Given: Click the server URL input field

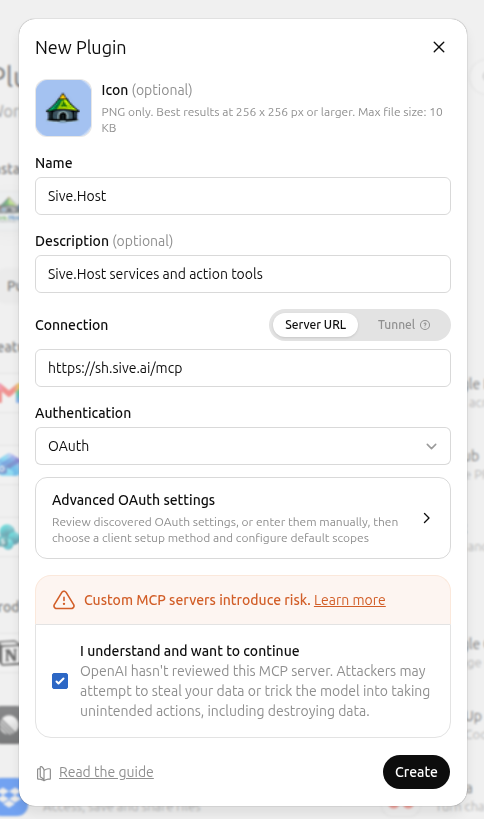Looking at the screenshot, I should [x=243, y=368].
